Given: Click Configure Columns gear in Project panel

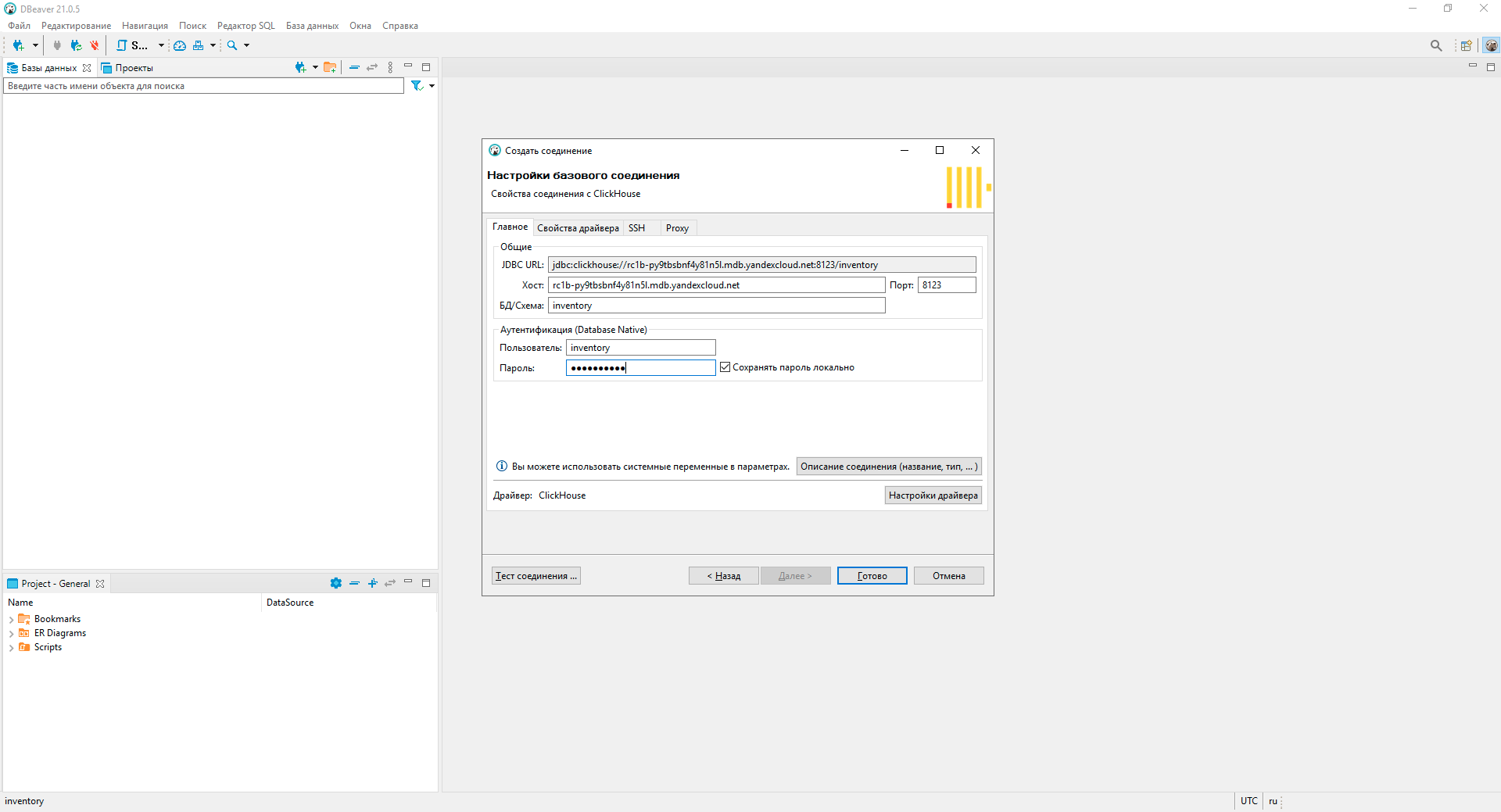Looking at the screenshot, I should point(336,583).
